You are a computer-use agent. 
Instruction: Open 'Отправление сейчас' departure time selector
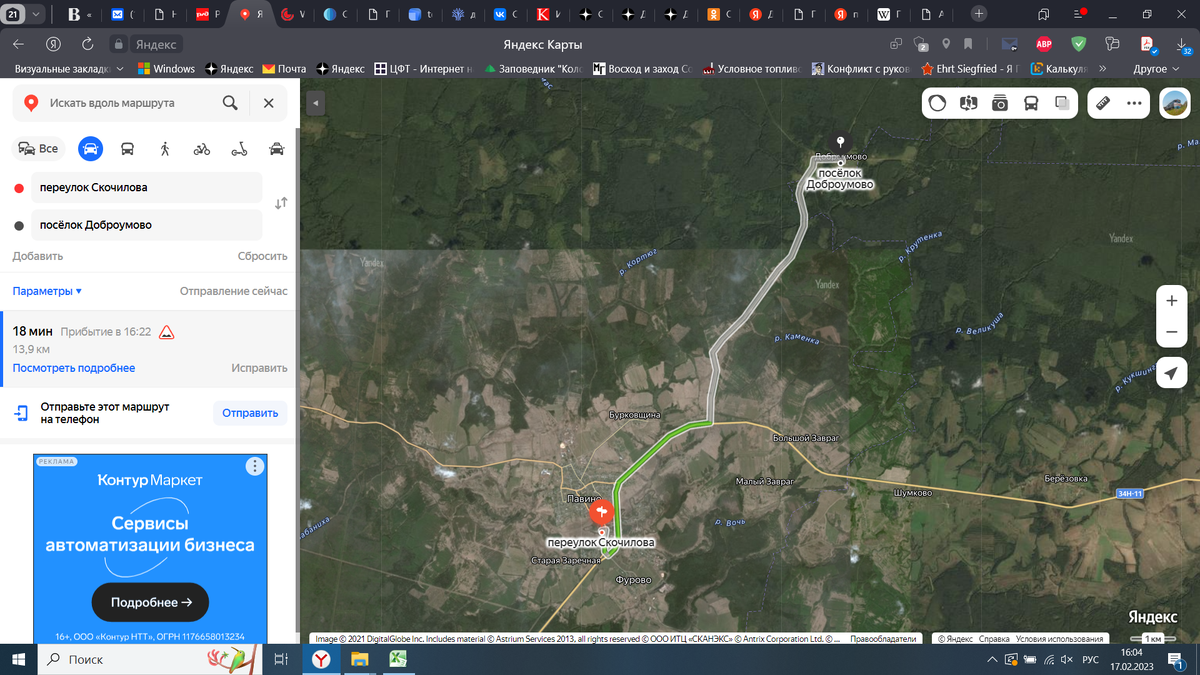click(233, 291)
